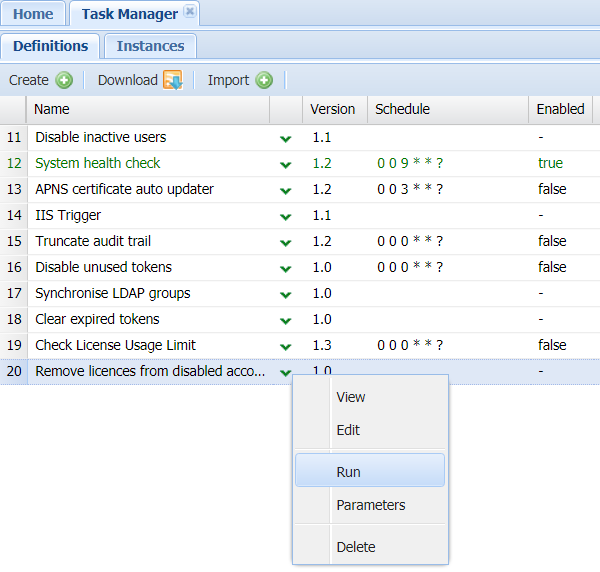Expand green arrow on Clear expired tokens row

(286, 320)
